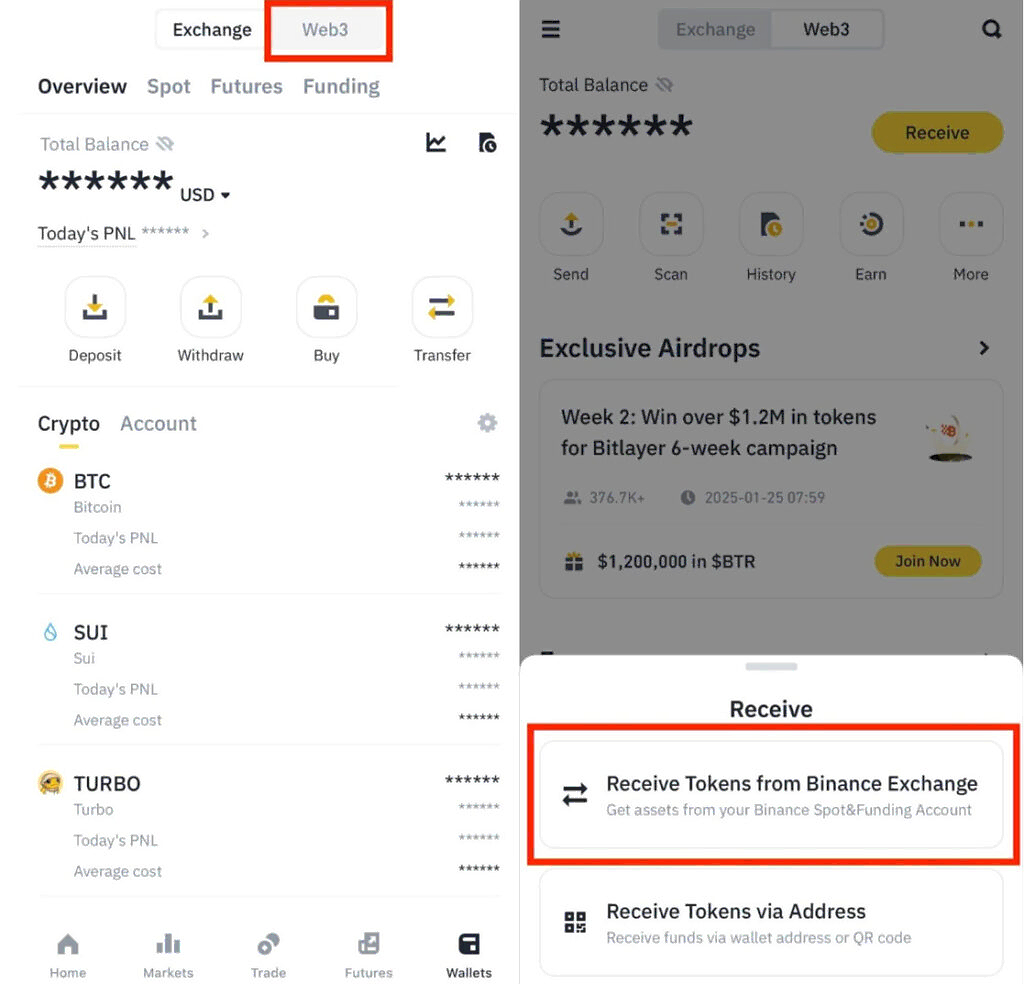Toggle balance visibility eye on Exchange screen
The image size is (1024, 984).
point(165,144)
